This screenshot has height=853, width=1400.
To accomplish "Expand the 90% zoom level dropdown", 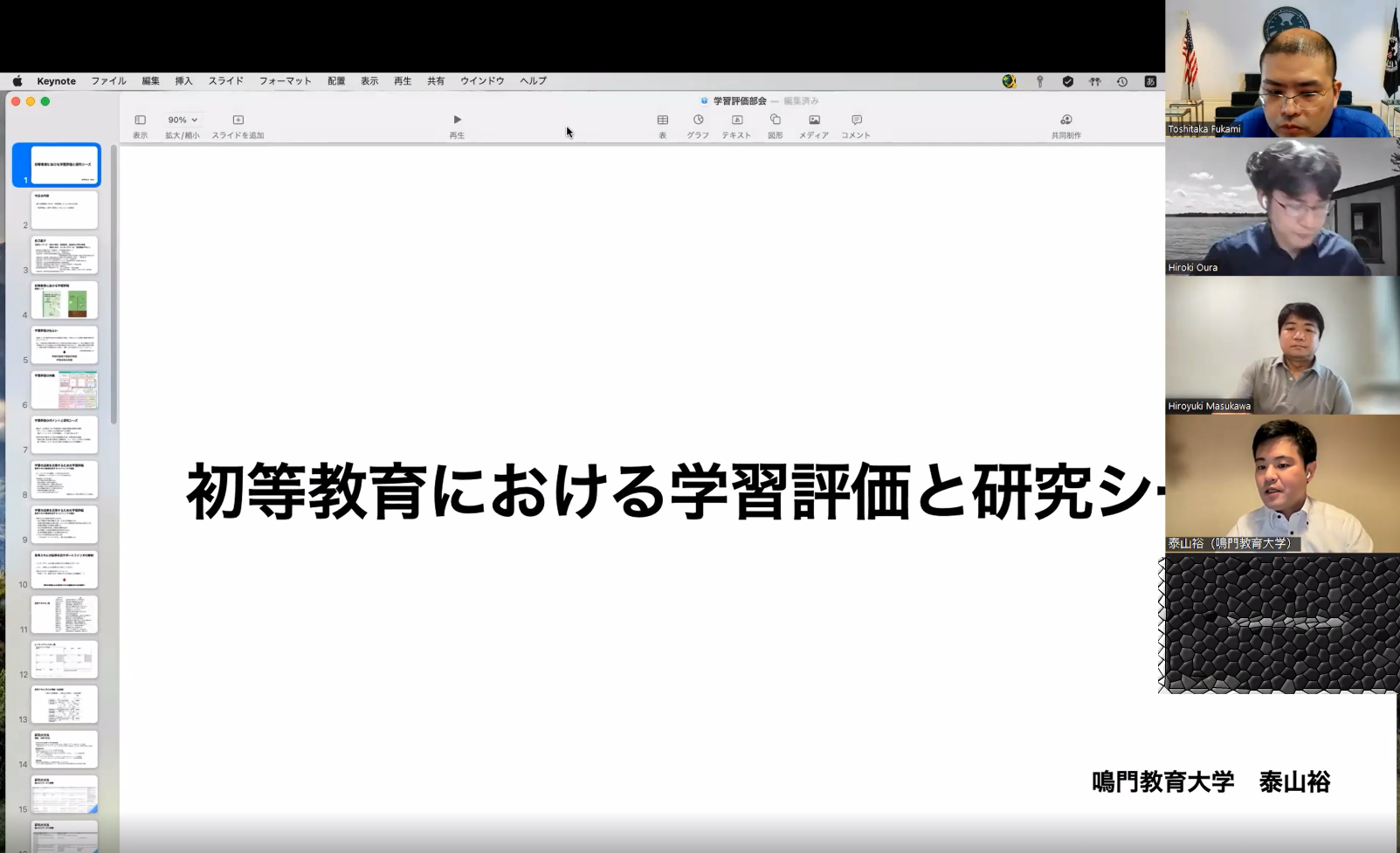I will (x=183, y=120).
